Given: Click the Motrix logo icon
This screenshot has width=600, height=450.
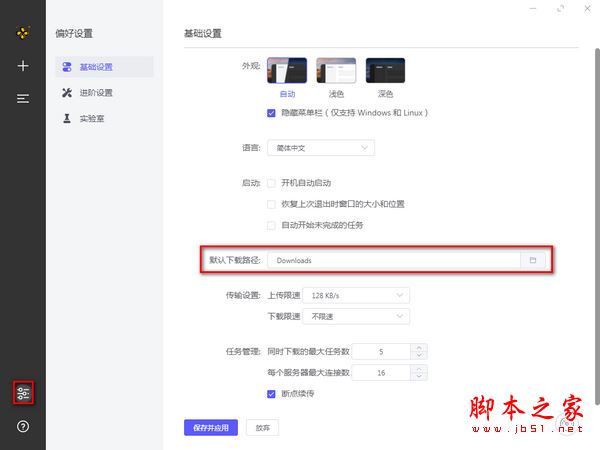Looking at the screenshot, I should tap(23, 33).
